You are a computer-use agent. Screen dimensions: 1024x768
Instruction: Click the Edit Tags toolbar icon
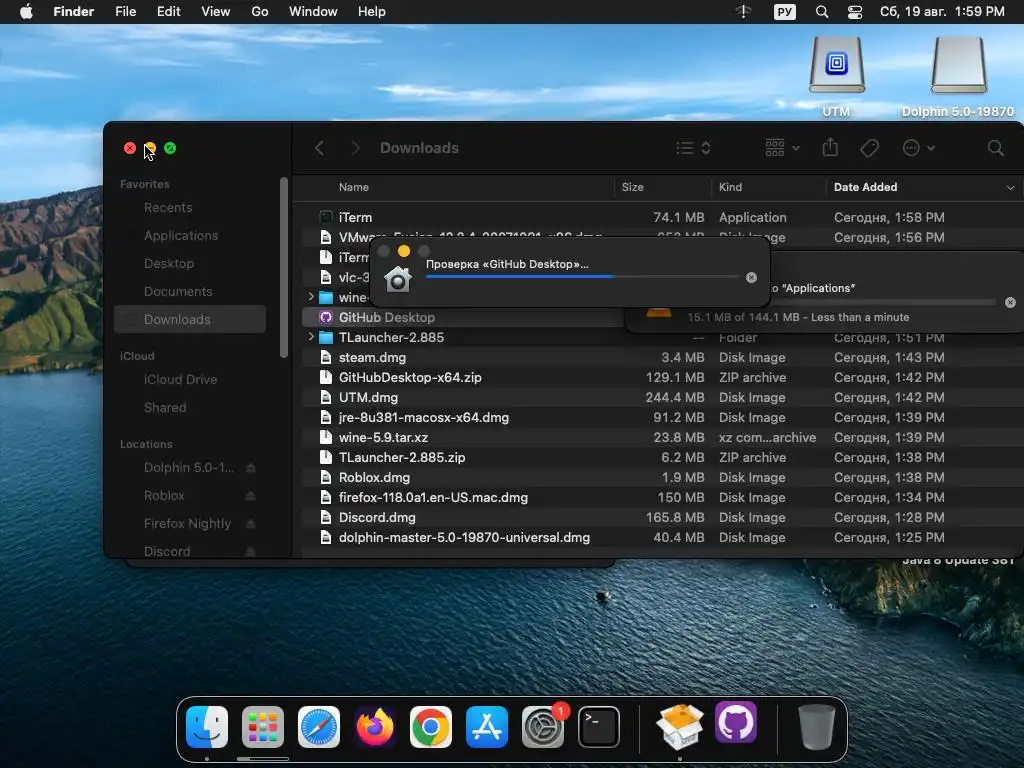coord(869,148)
